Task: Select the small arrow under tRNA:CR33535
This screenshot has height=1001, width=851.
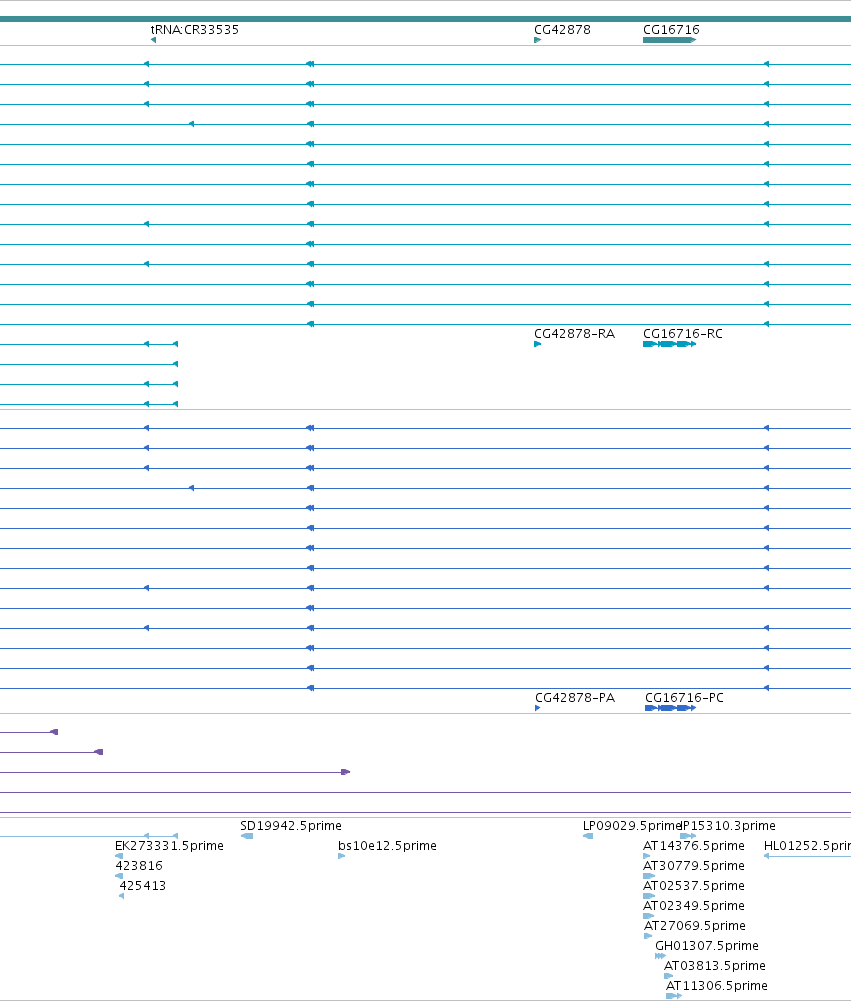Action: [x=153, y=40]
